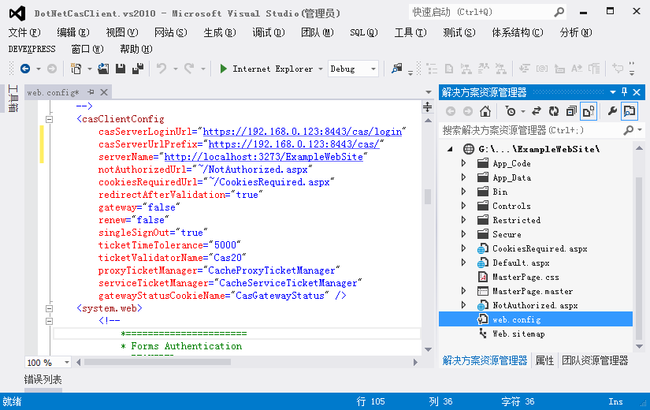Switch to the 属性 tab

[x=544, y=360]
